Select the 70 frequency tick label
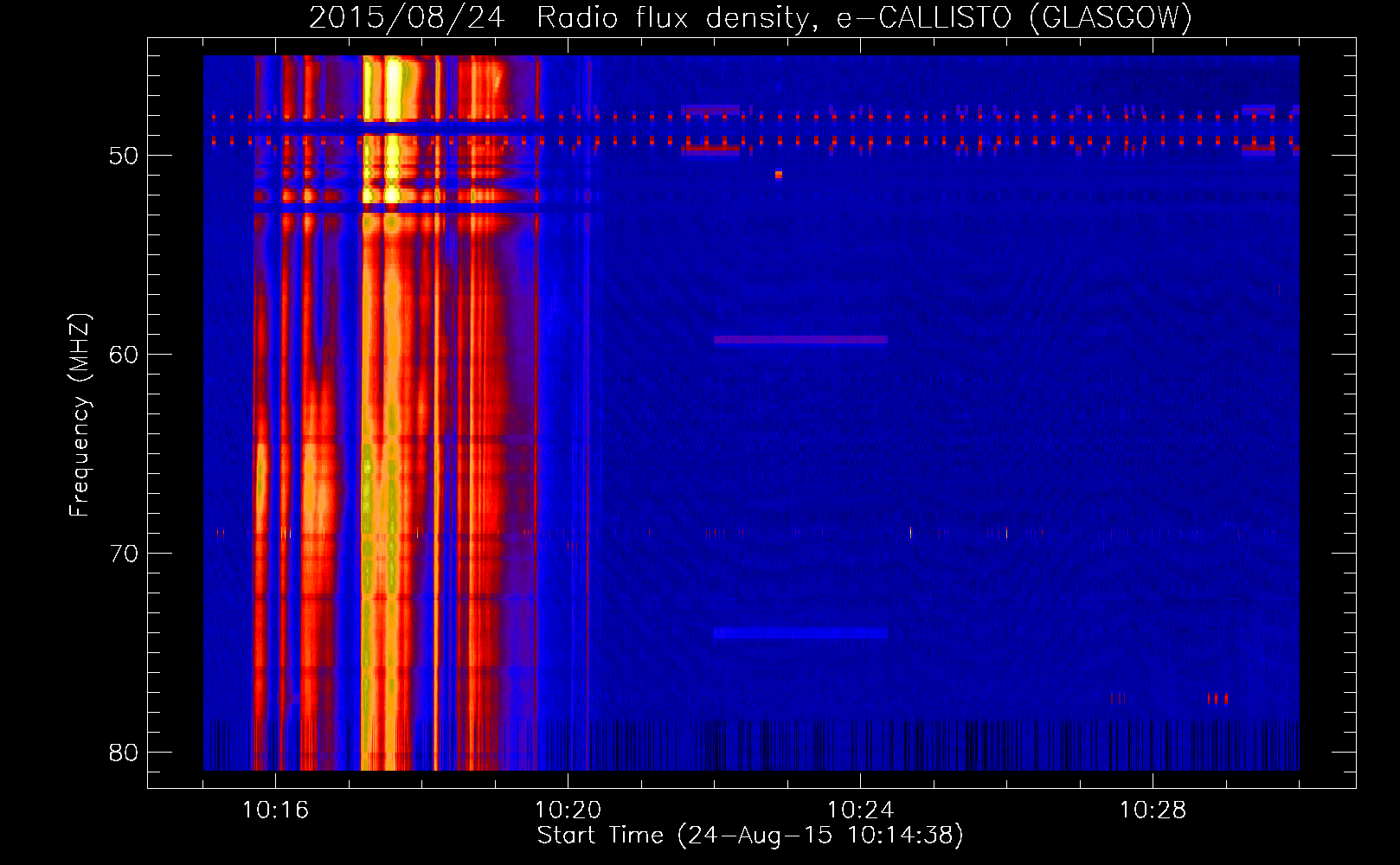 [x=124, y=554]
